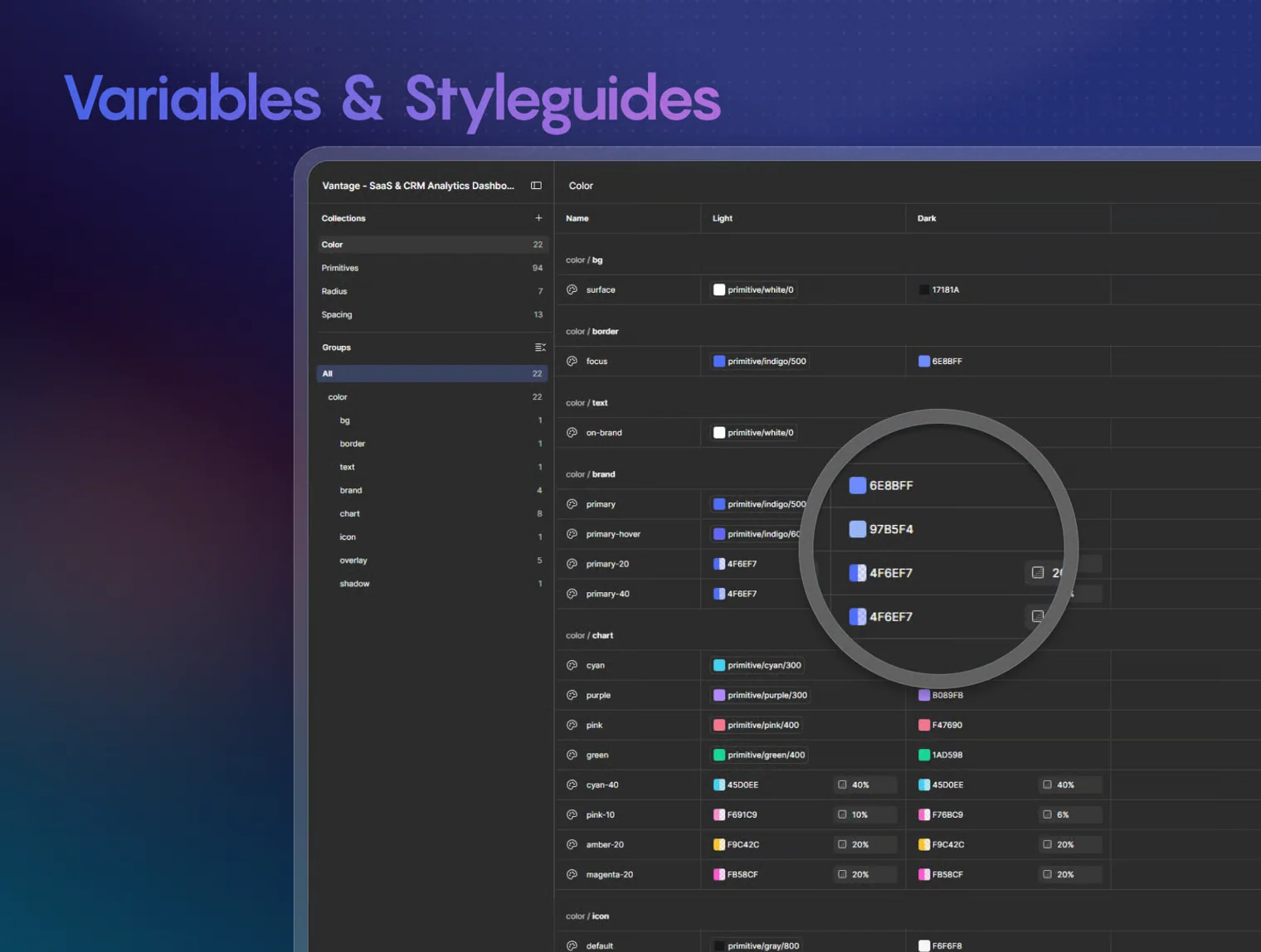Viewport: 1261px width, 952px height.
Task: Select the overlay group
Action: pyautogui.click(x=432, y=560)
